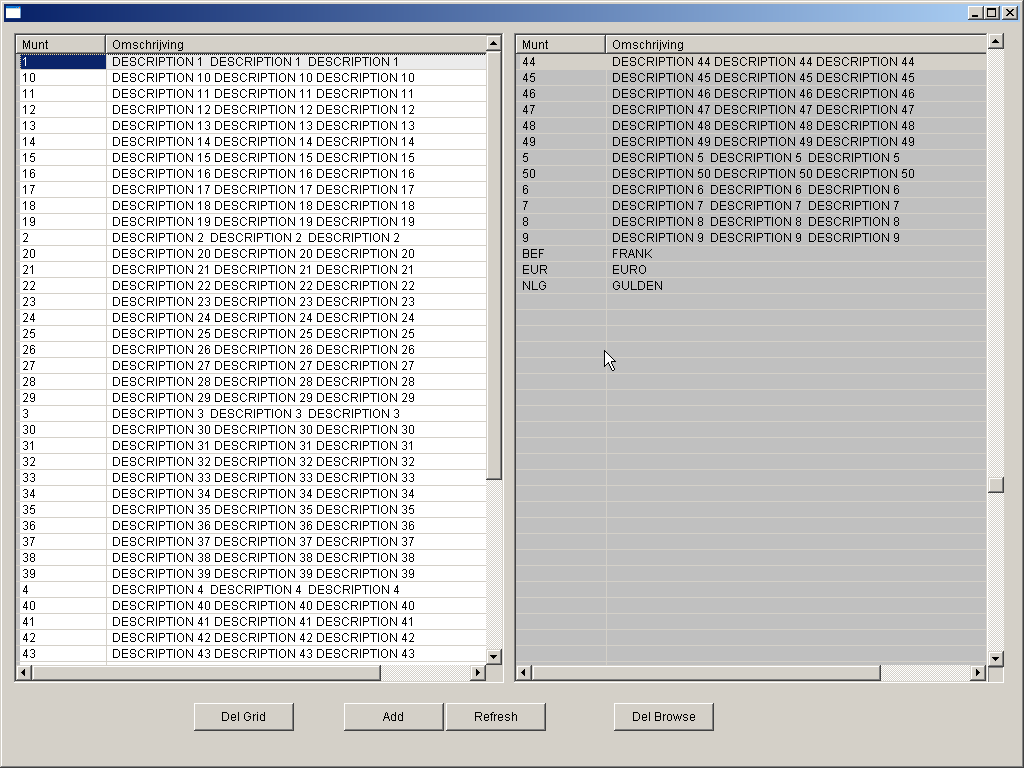Click the EURO description cell
The width and height of the screenshot is (1024, 768).
coord(796,270)
